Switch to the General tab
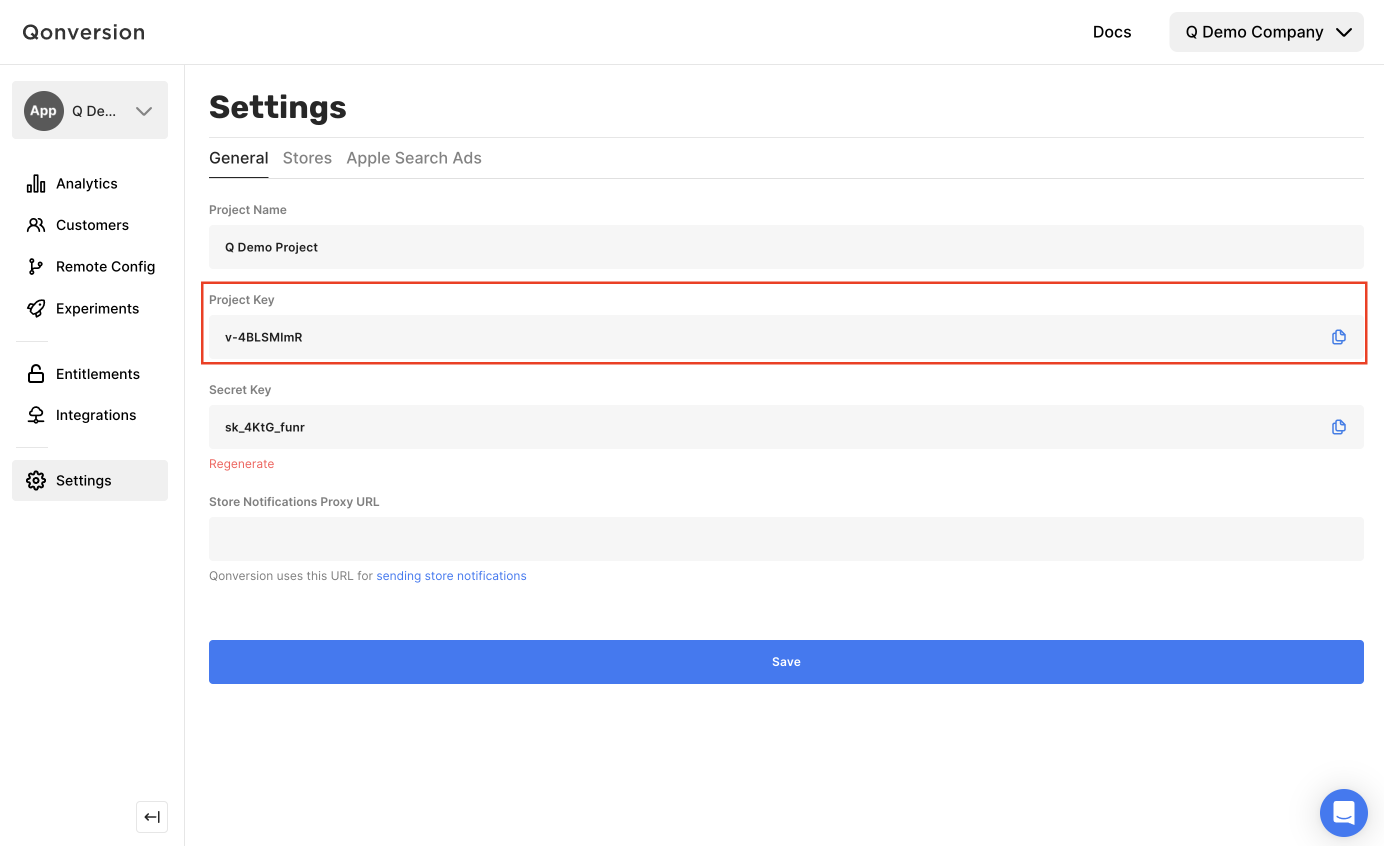 (x=238, y=158)
